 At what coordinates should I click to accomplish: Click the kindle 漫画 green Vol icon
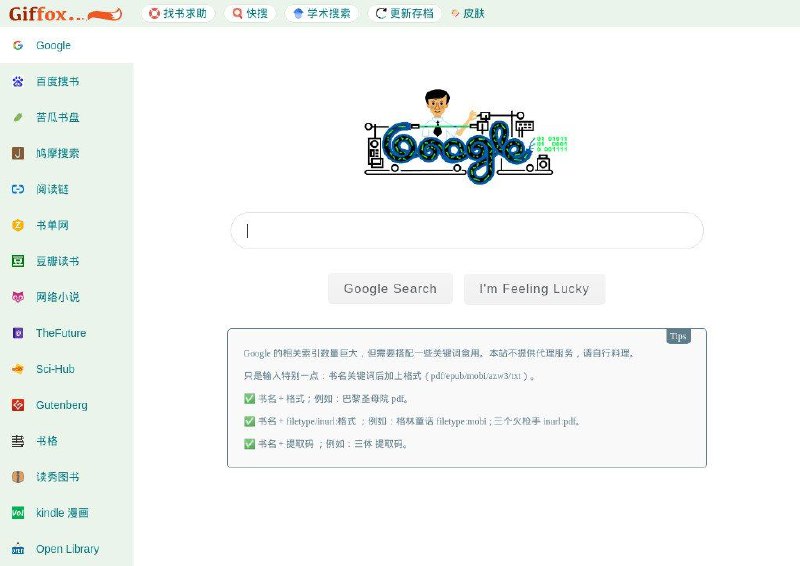coord(18,513)
